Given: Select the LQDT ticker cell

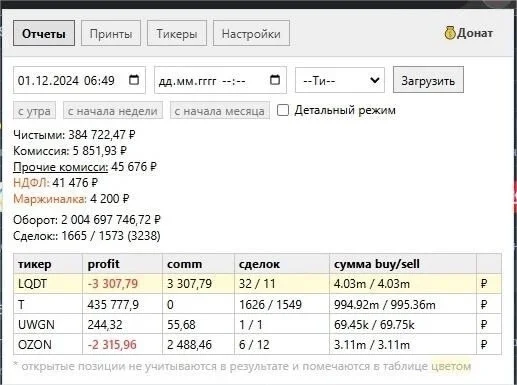Looking at the screenshot, I should 48,284.
